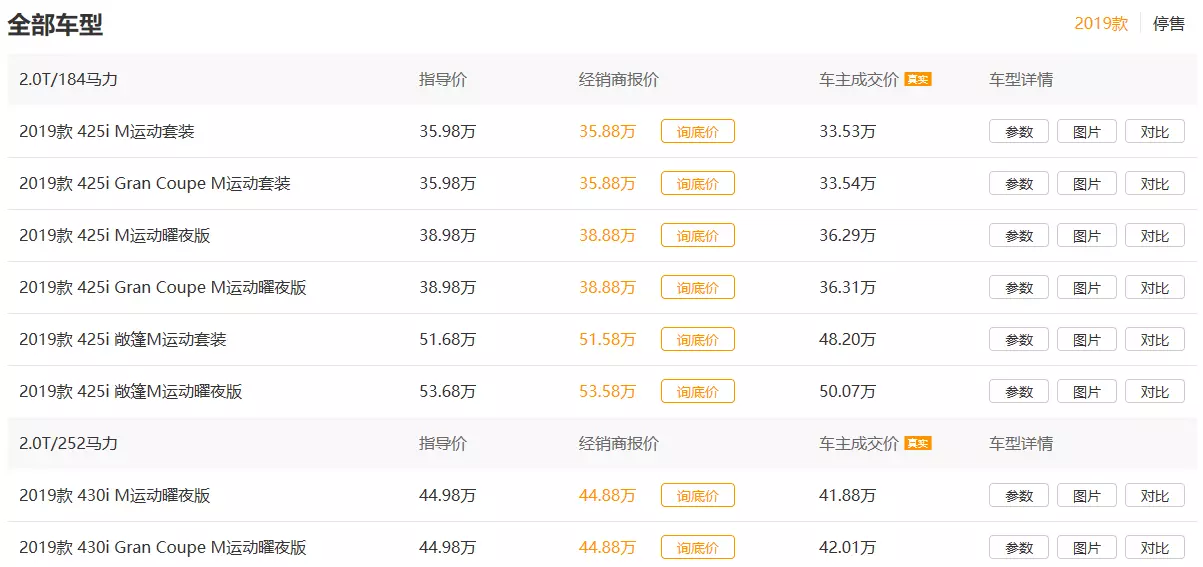
Task: Open the 2019款 430i M运动曜夜版 model link
Action: [115, 496]
